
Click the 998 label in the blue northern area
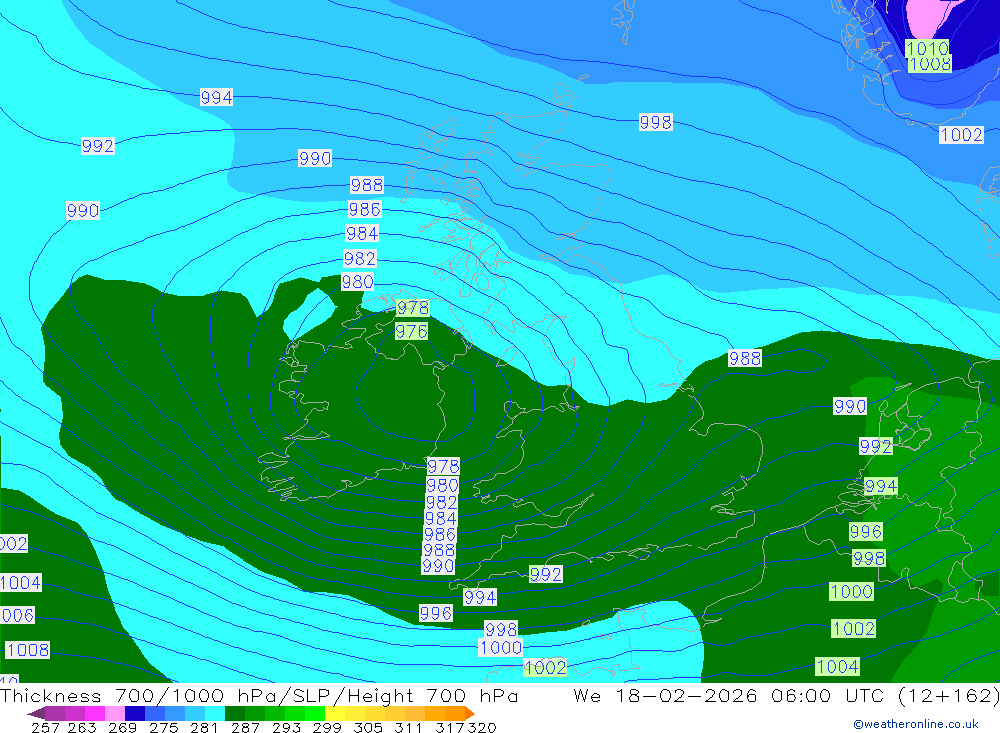(x=656, y=122)
